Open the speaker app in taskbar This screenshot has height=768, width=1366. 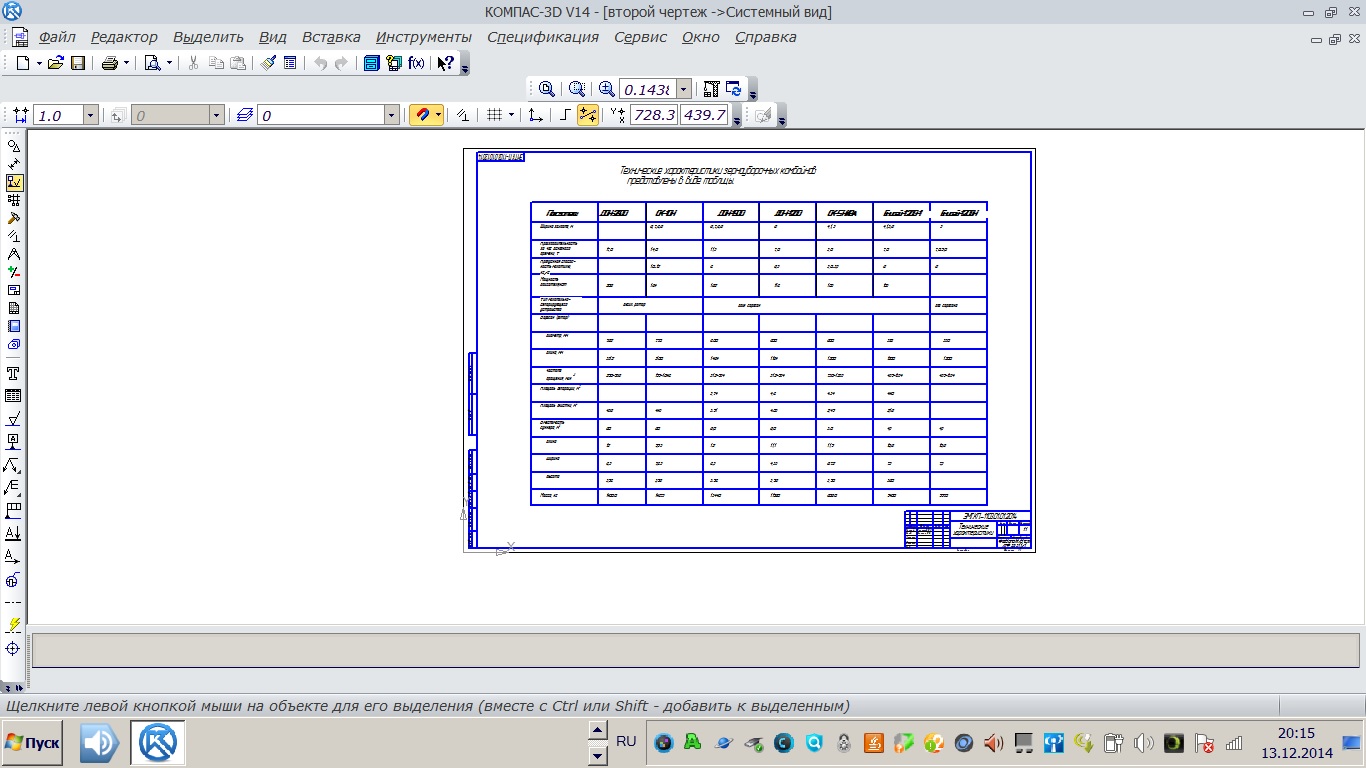pyautogui.click(x=99, y=743)
